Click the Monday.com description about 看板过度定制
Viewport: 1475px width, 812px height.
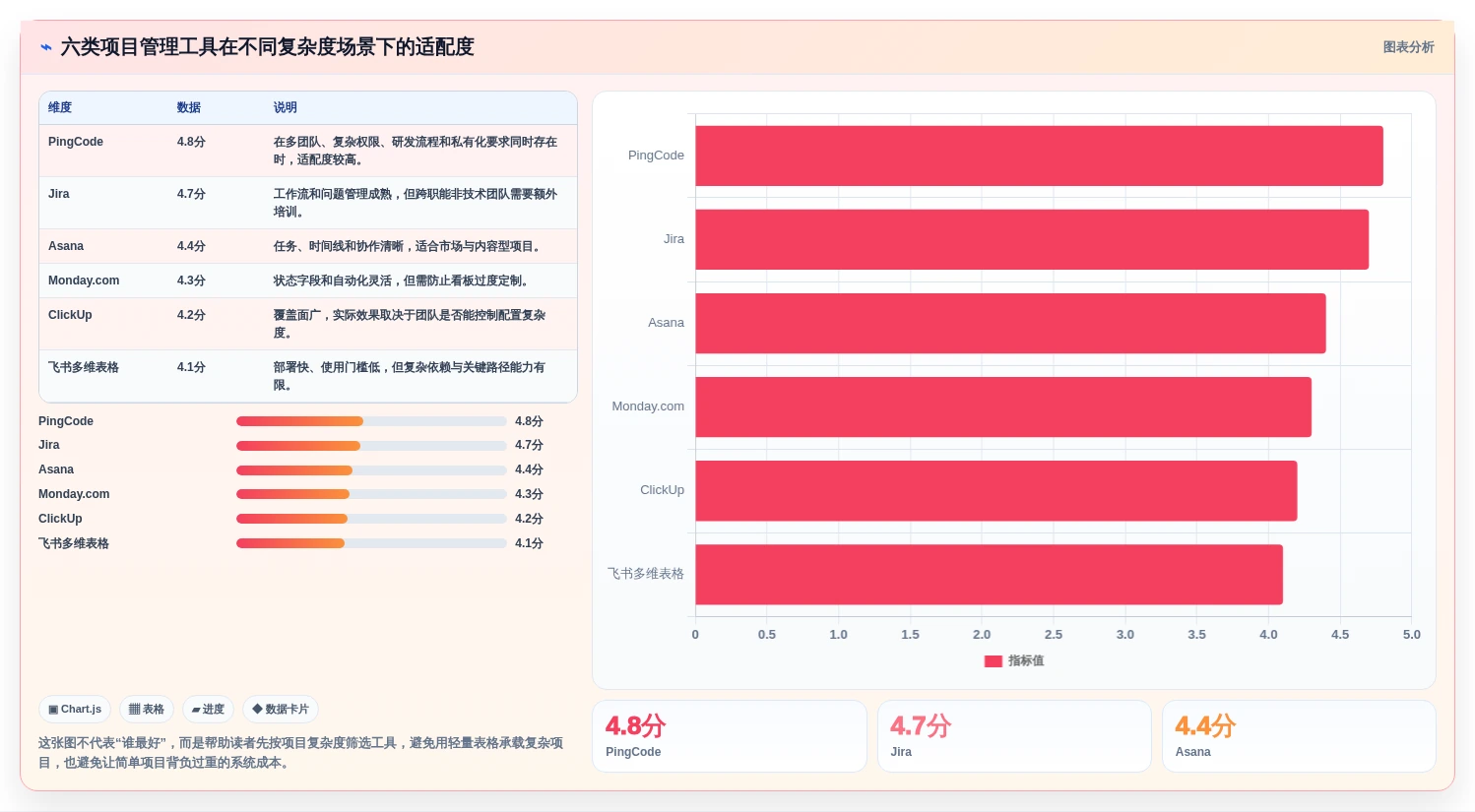pos(404,281)
